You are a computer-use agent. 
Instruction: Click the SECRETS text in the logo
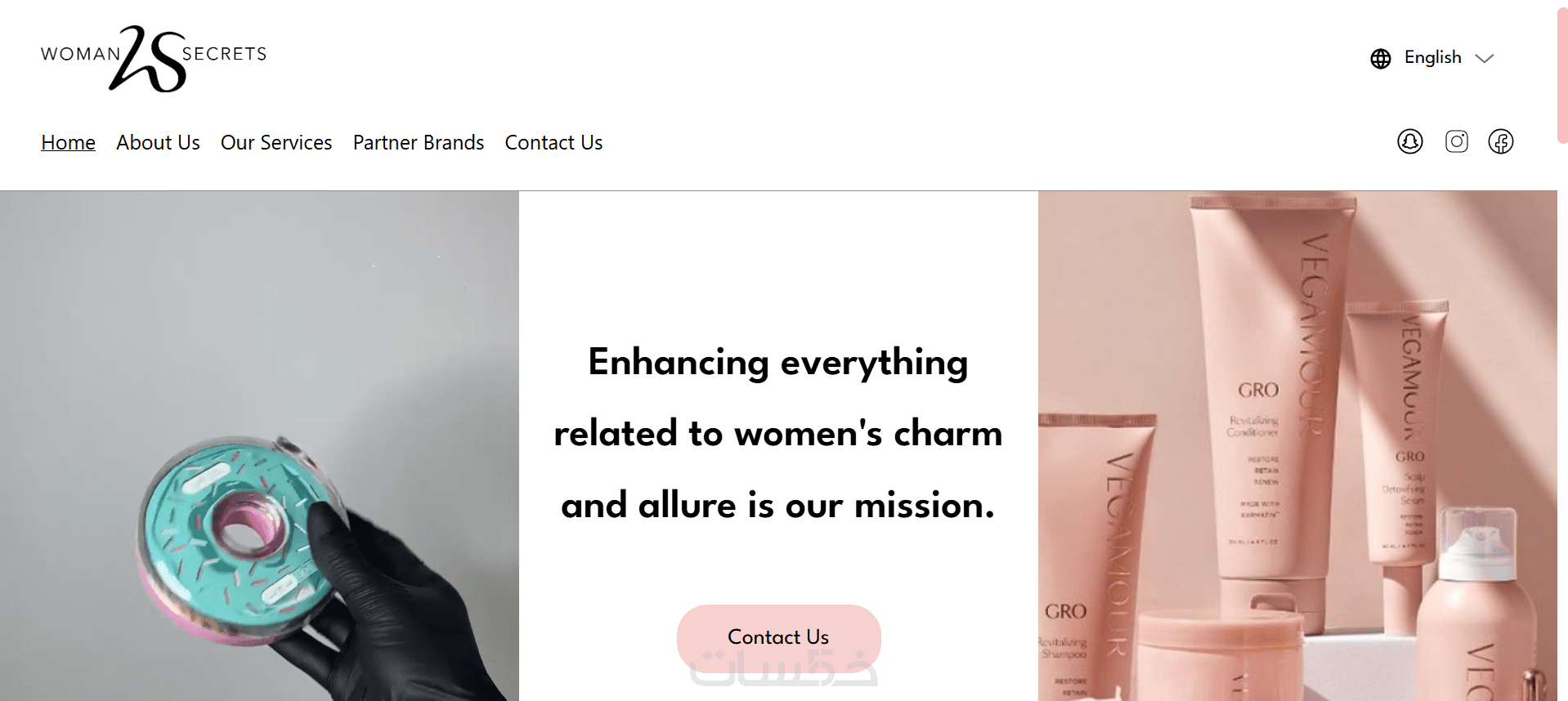coord(224,54)
